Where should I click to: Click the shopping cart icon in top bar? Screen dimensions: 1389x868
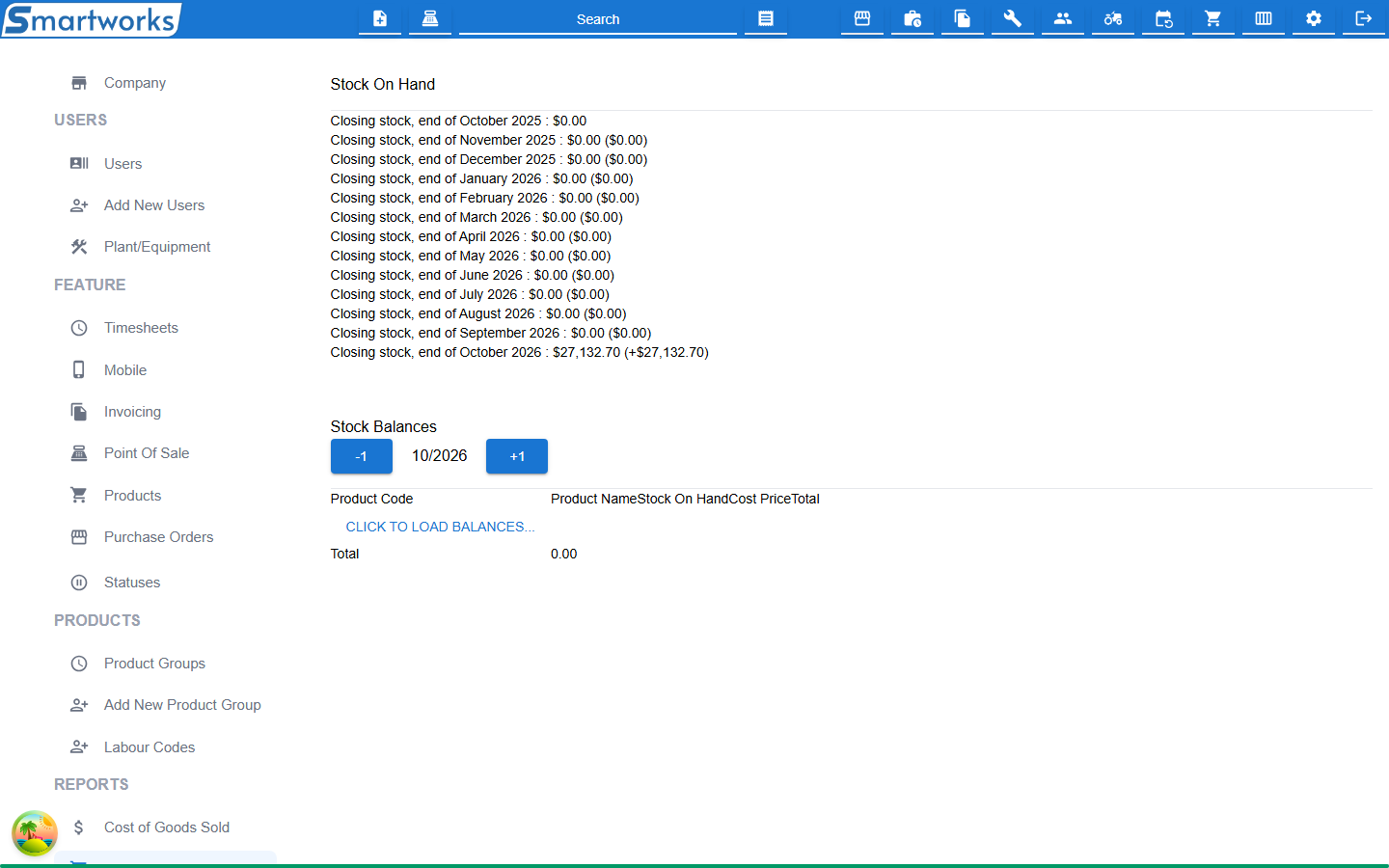(1213, 18)
